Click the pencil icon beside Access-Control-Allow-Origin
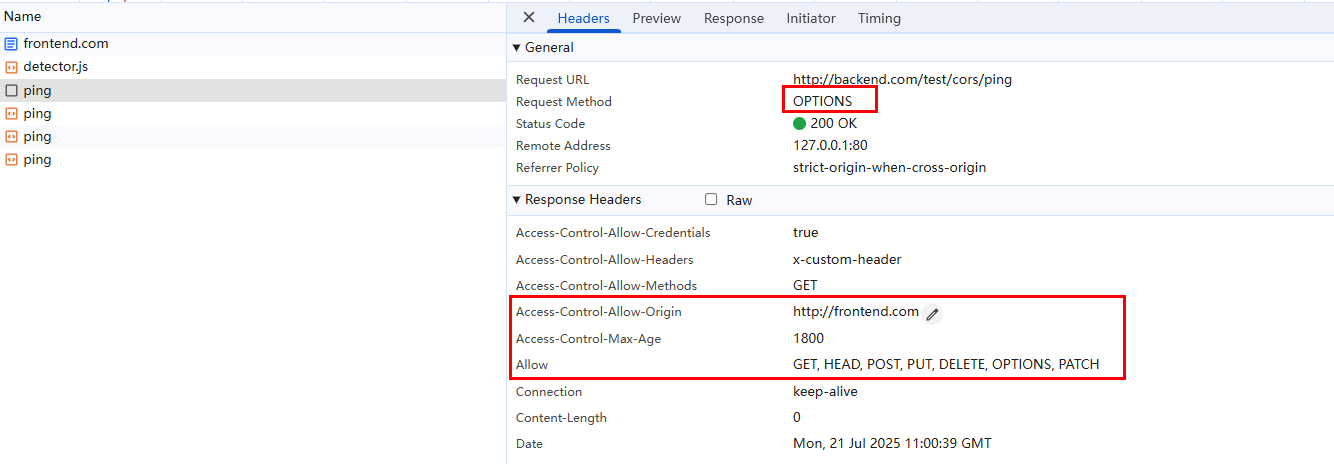 pos(932,314)
